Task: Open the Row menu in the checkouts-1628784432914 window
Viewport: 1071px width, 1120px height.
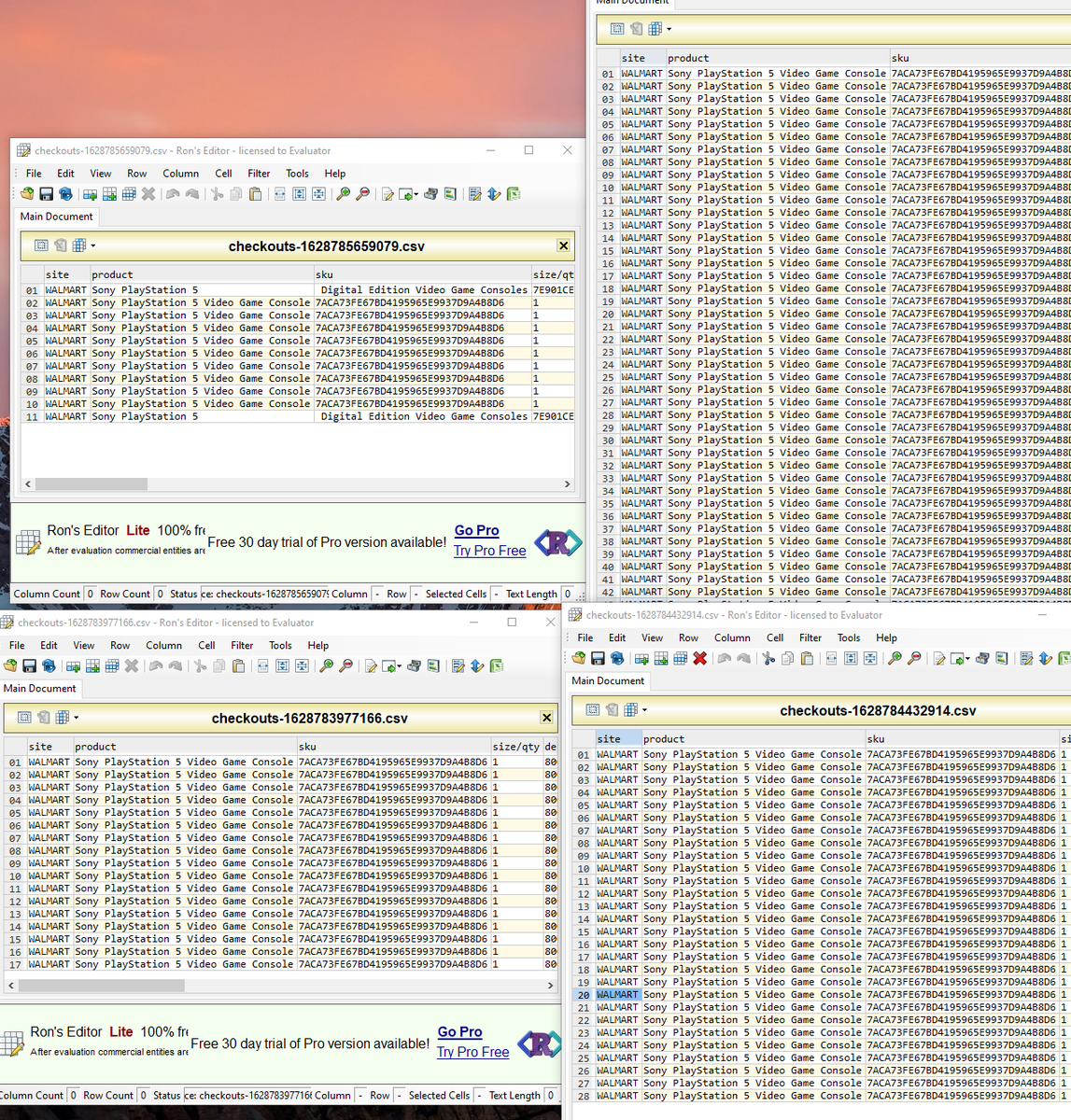Action: tap(688, 638)
